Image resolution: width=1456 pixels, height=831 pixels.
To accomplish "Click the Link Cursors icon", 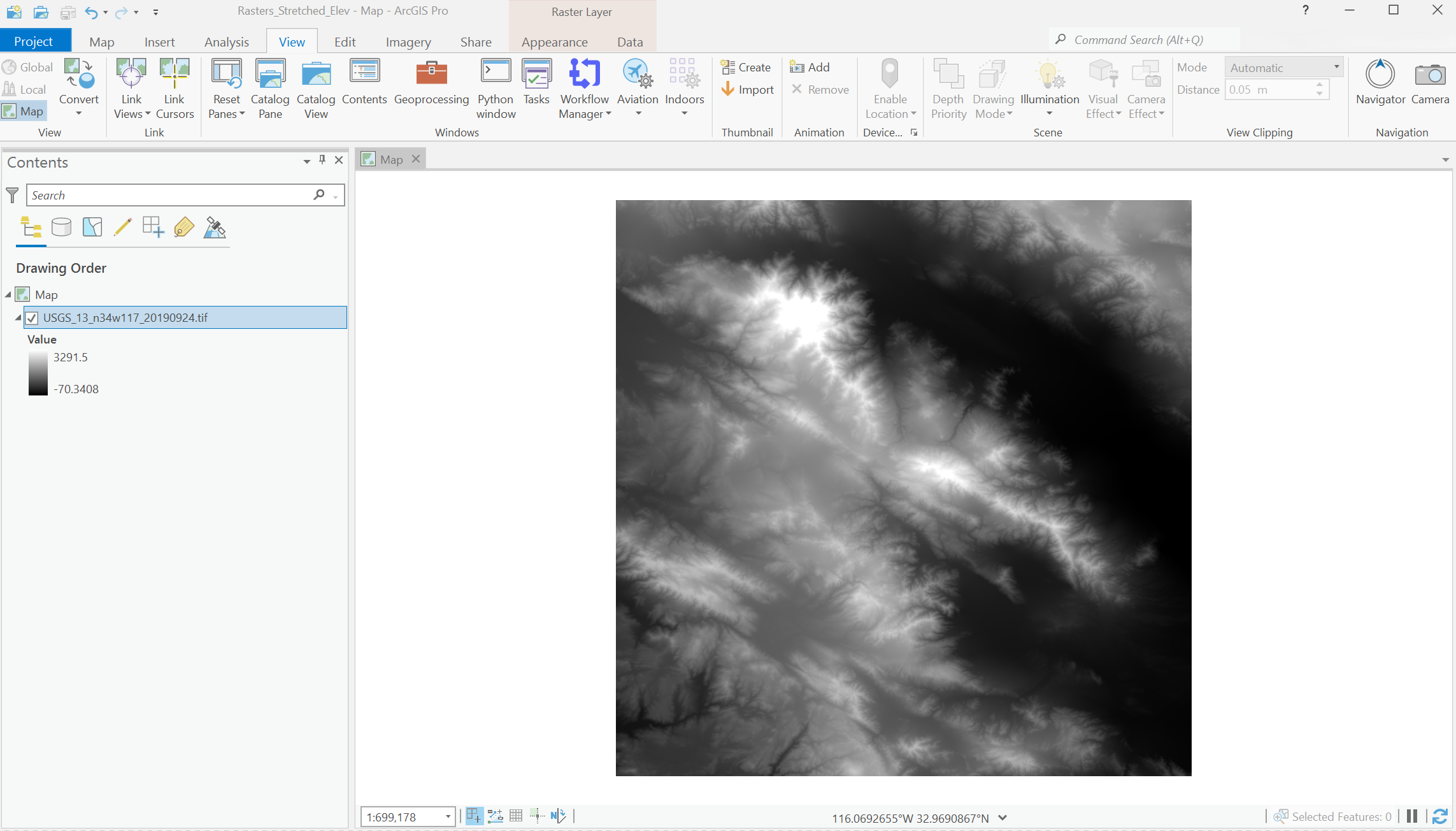I will tap(175, 89).
